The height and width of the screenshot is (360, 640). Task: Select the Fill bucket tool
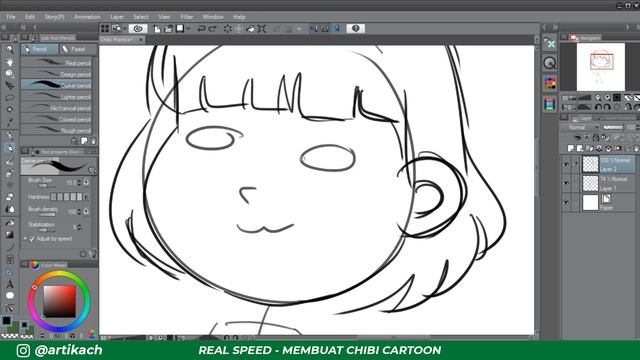point(10,223)
